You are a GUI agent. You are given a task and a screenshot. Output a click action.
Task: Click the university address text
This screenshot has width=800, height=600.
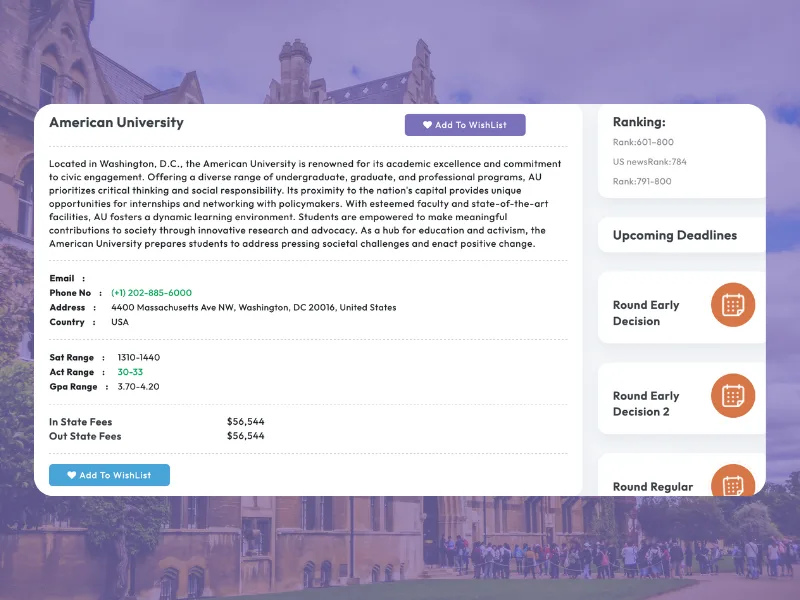254,308
